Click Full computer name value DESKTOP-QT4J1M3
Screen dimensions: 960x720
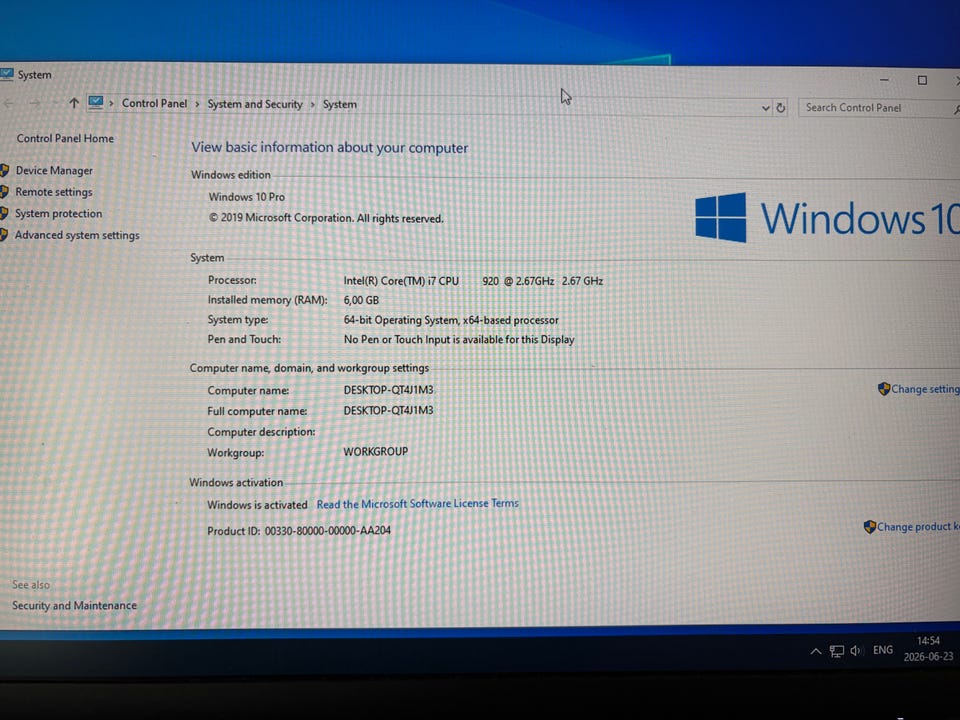(388, 410)
